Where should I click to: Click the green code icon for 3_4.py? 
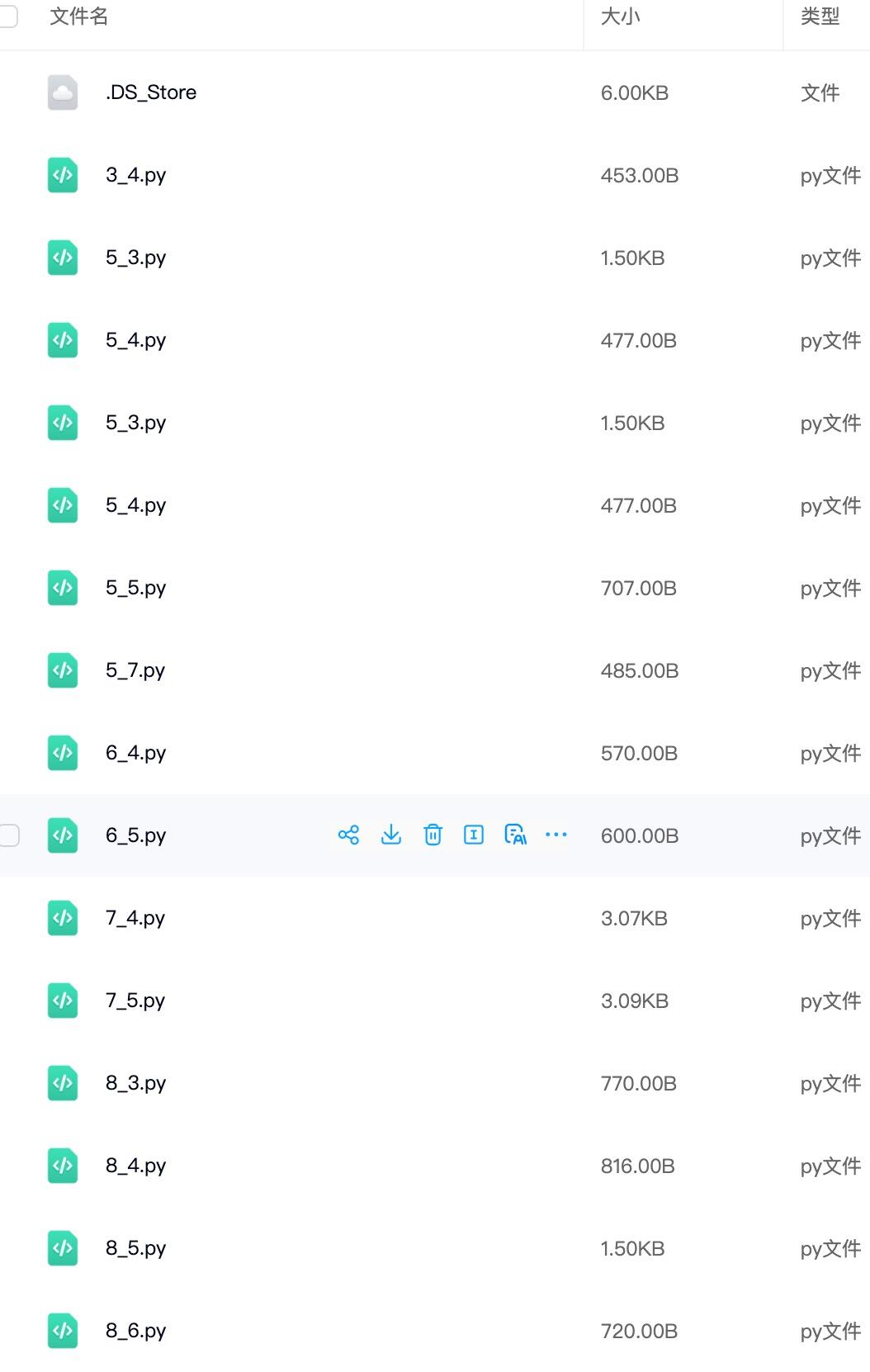[x=63, y=175]
